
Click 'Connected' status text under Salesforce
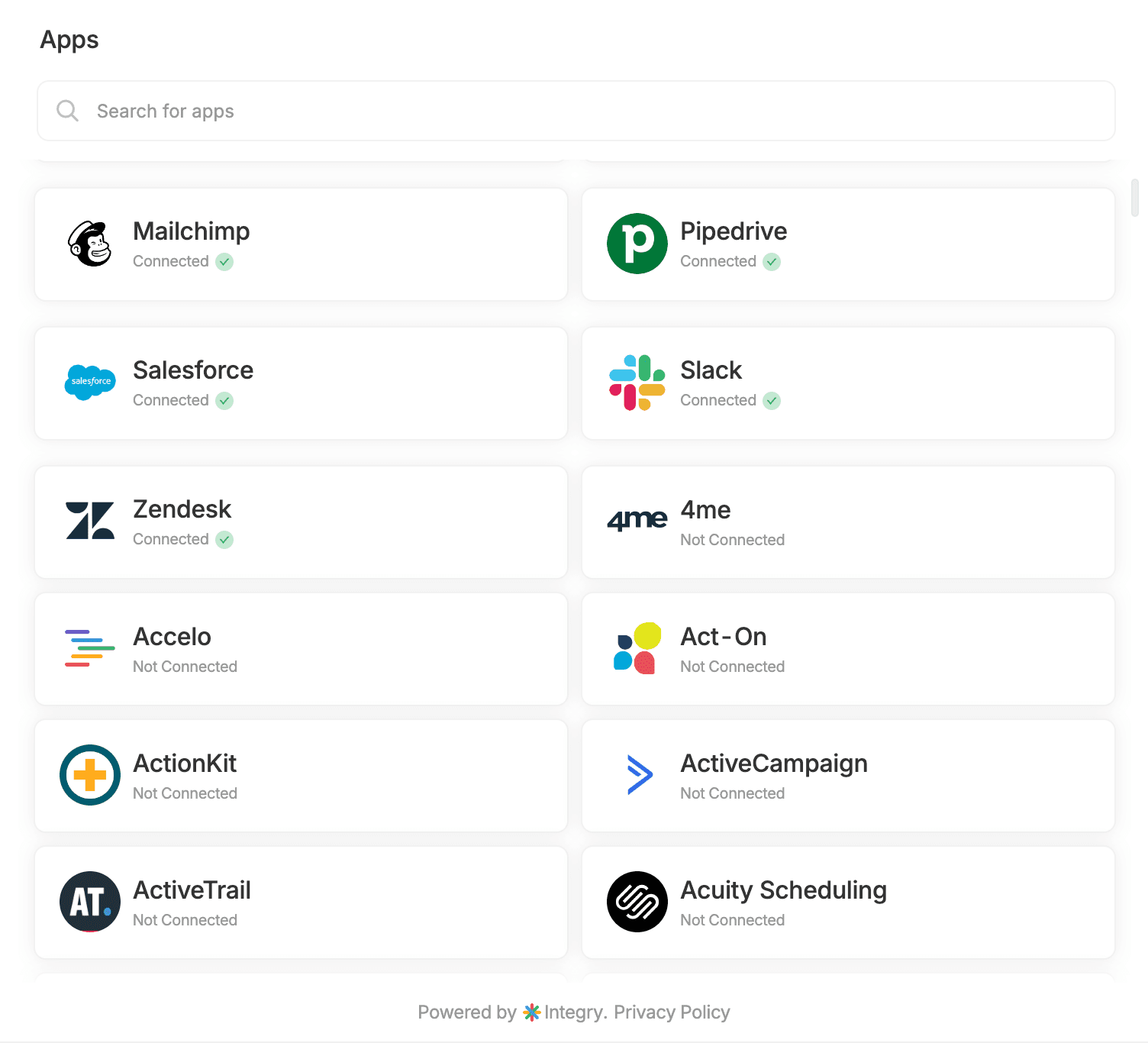tap(171, 400)
